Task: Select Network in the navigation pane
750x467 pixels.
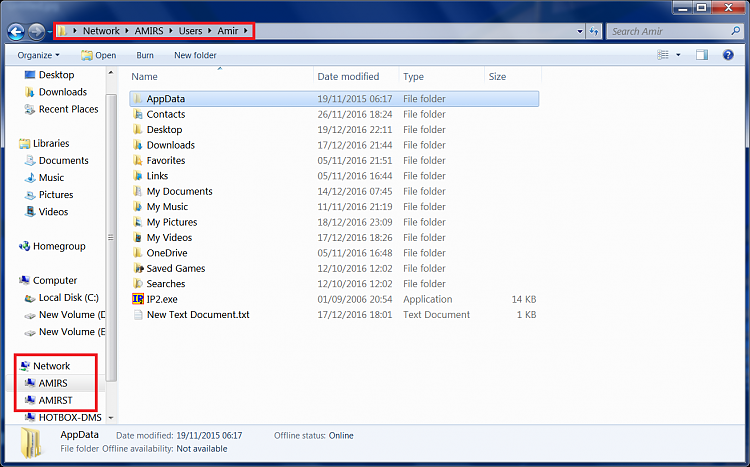Action: pos(51,366)
